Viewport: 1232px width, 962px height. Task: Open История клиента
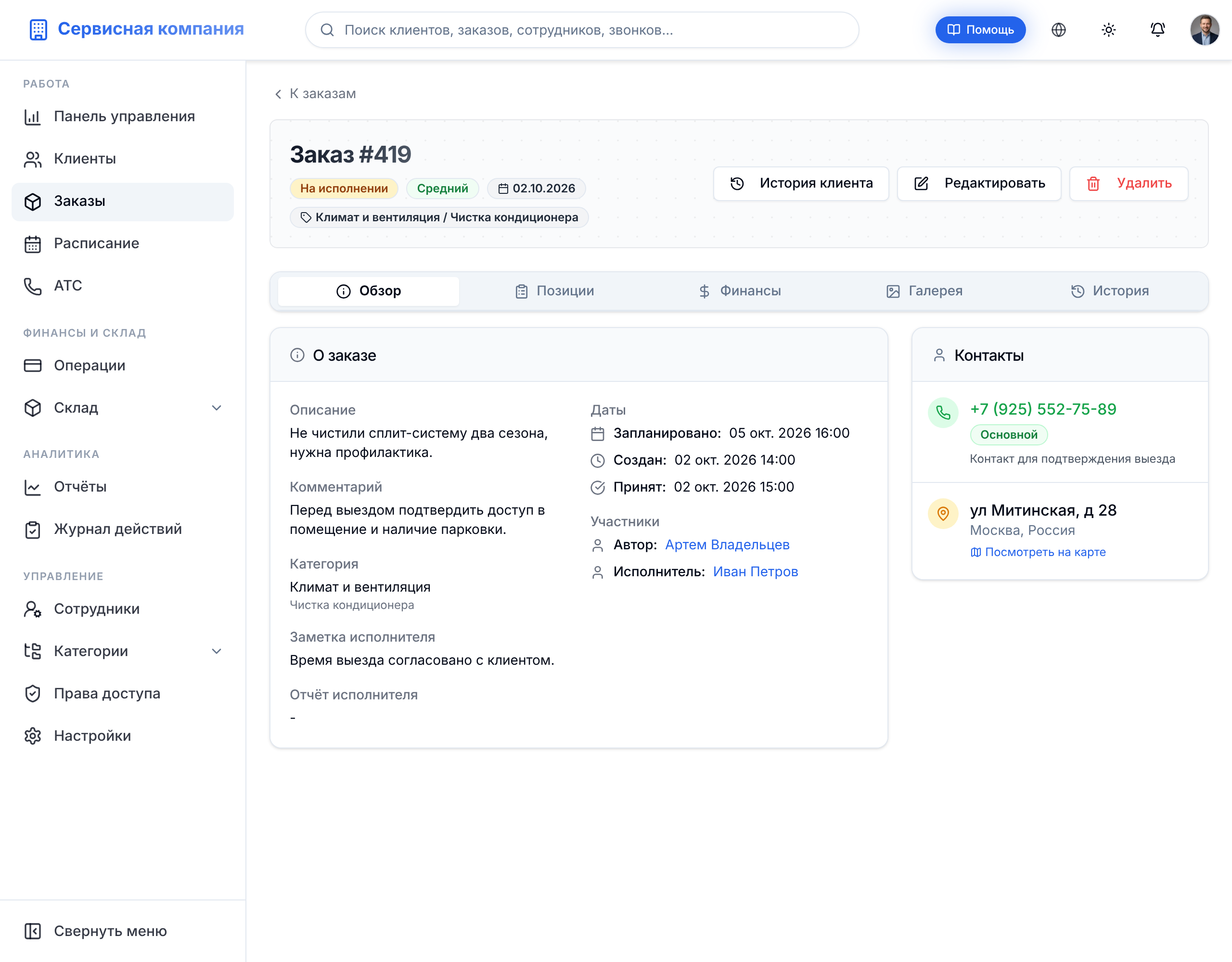pyautogui.click(x=801, y=184)
